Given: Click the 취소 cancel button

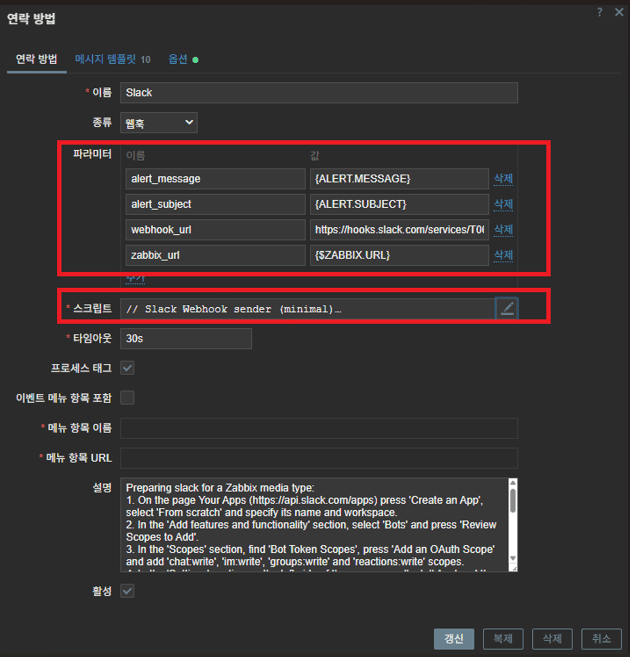Looking at the screenshot, I should [600, 639].
